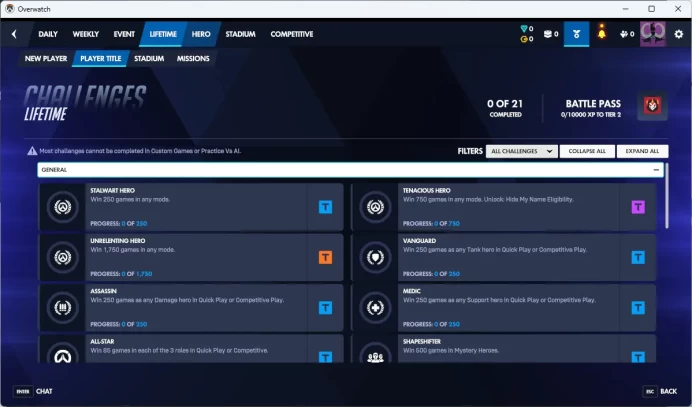
Task: Click the Medic challenge description text
Action: point(499,300)
